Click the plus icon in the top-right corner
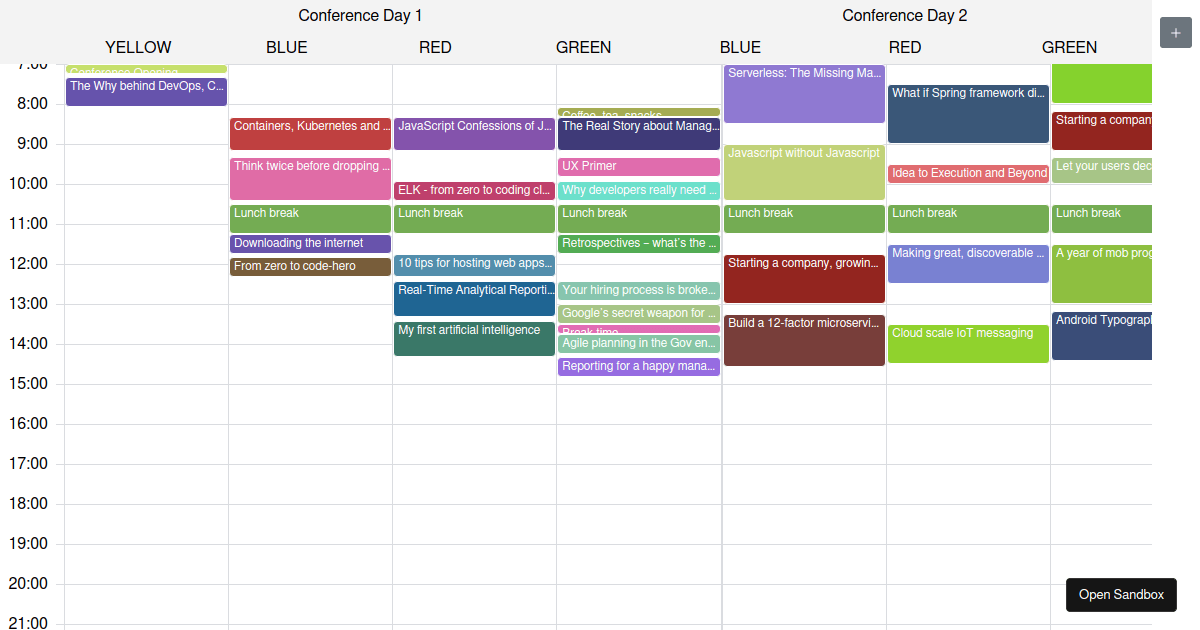 (1175, 32)
